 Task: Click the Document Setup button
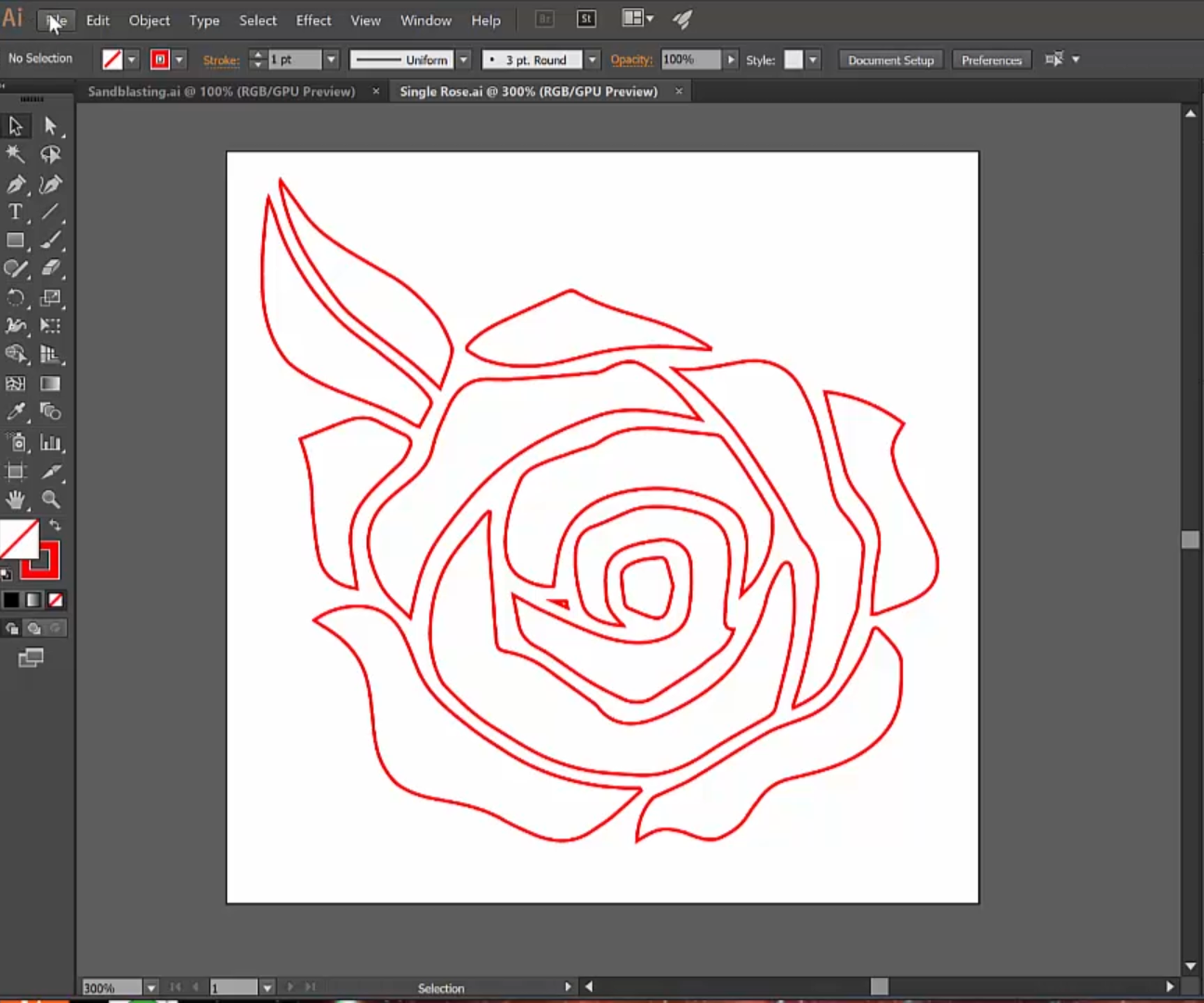click(890, 59)
